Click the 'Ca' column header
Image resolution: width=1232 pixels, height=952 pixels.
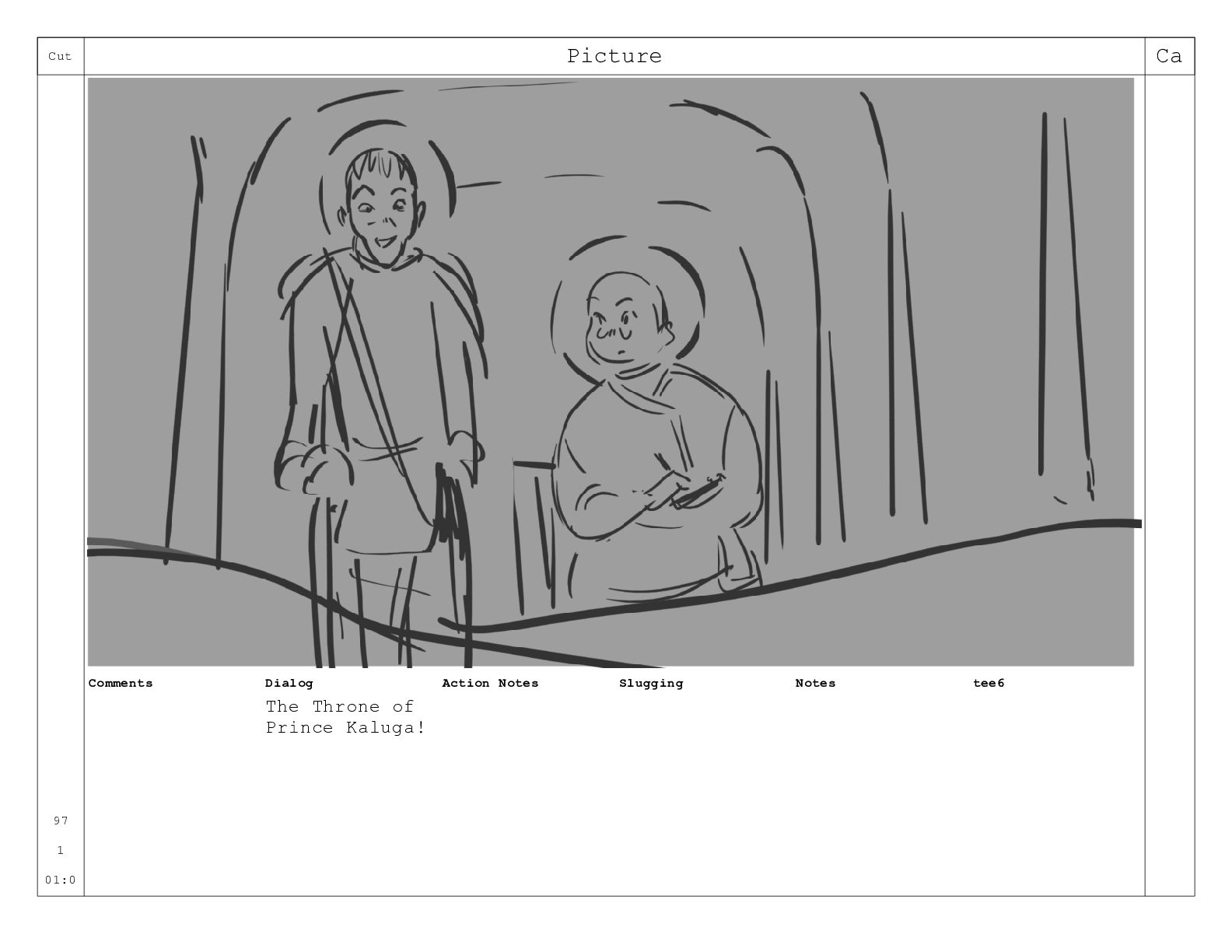(1169, 56)
